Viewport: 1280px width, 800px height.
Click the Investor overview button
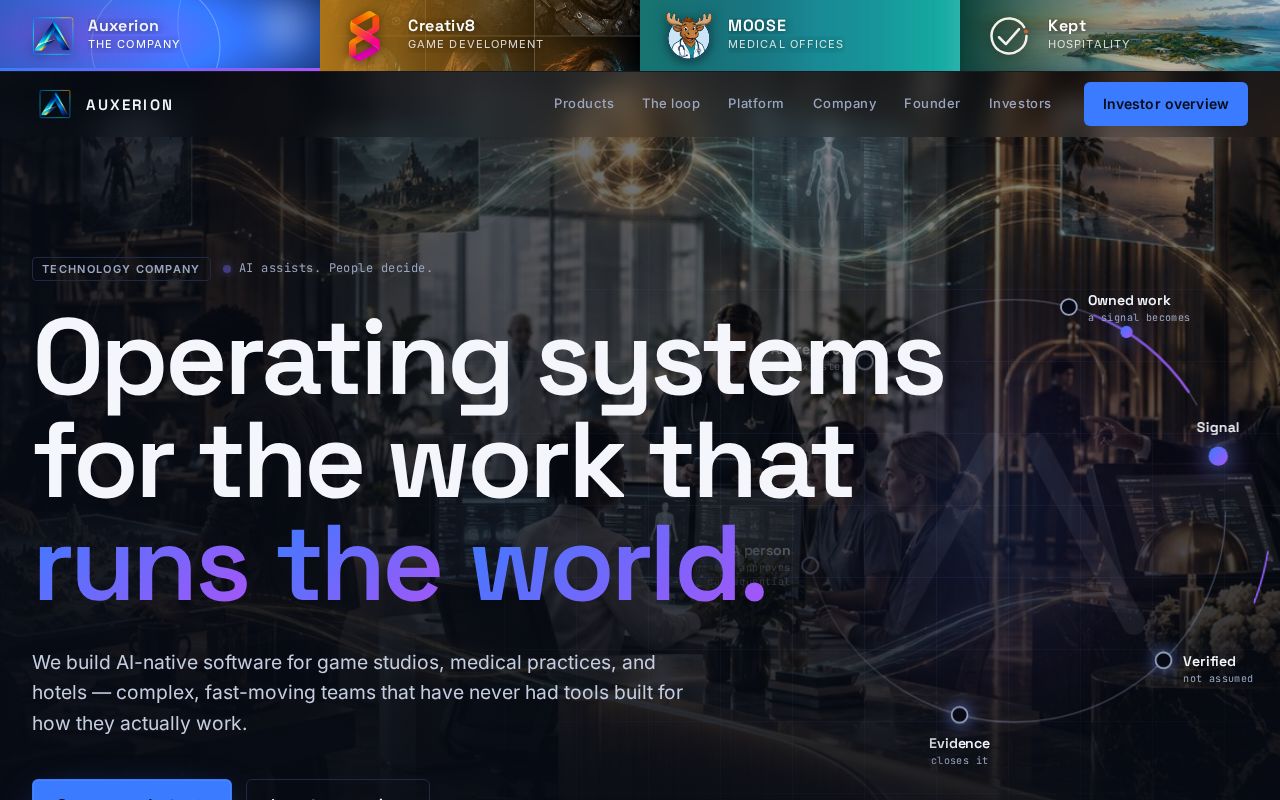pyautogui.click(x=1166, y=104)
